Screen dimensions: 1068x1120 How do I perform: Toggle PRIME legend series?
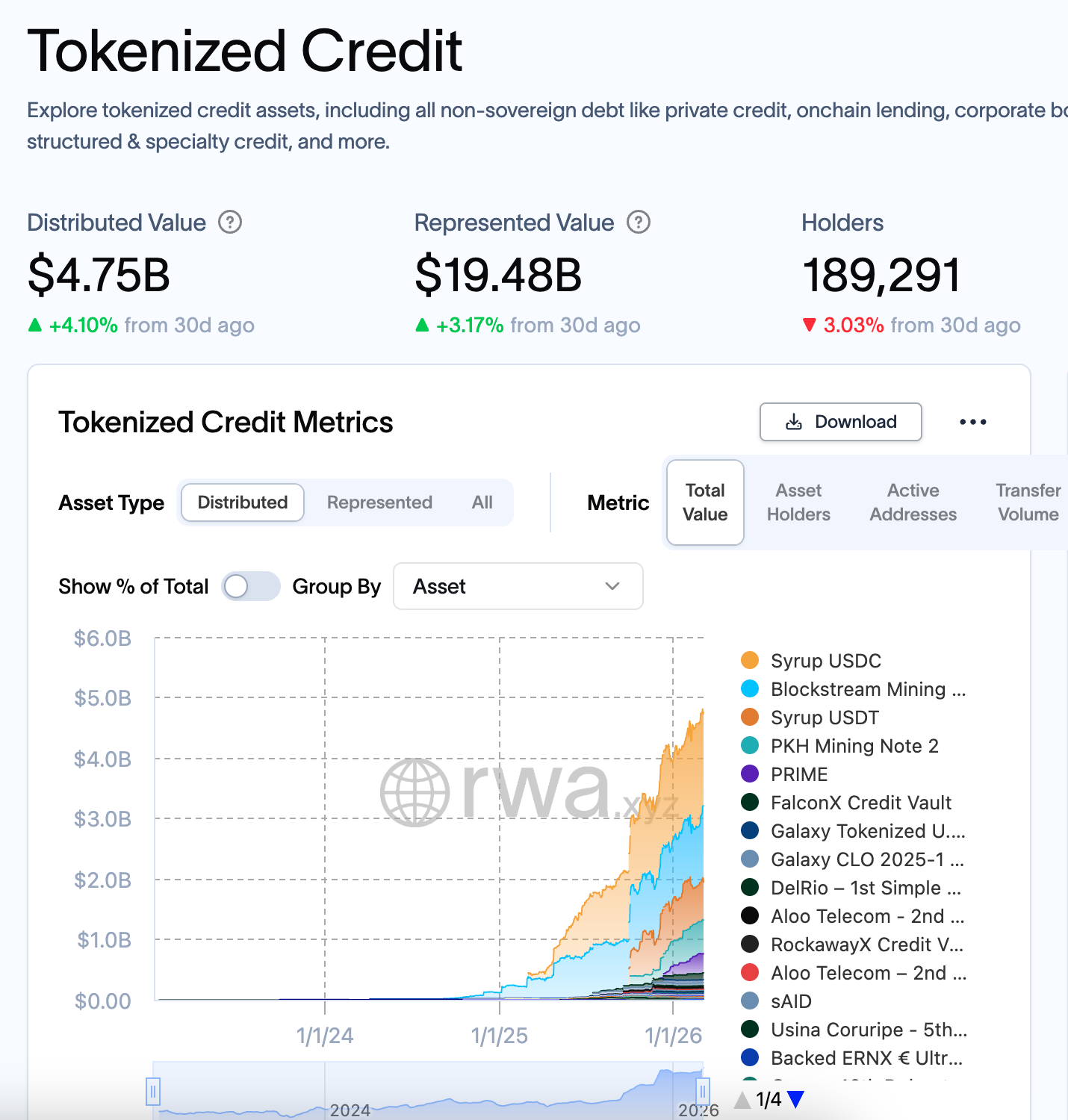click(x=785, y=774)
